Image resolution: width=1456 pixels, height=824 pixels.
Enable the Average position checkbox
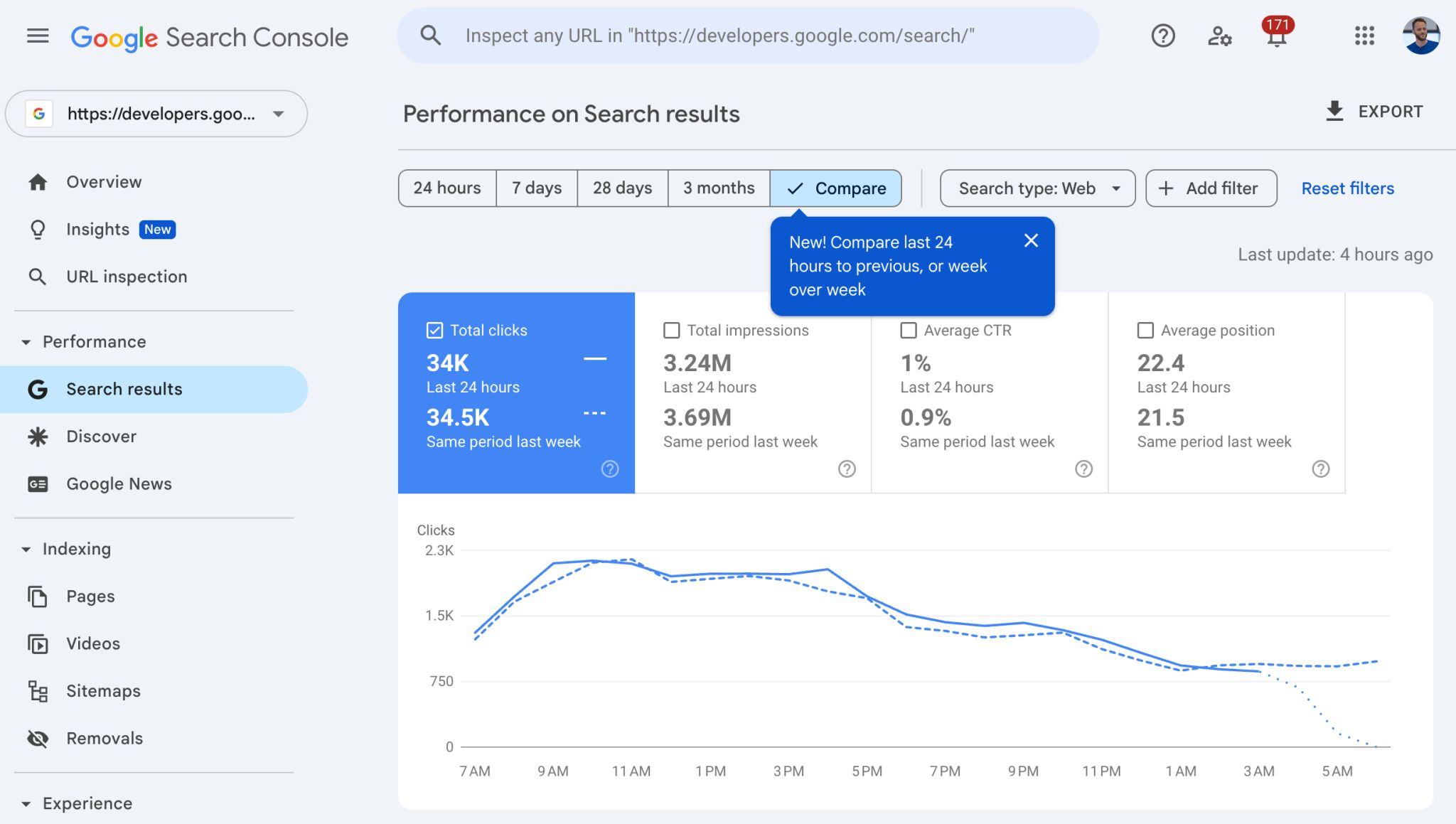click(1145, 331)
